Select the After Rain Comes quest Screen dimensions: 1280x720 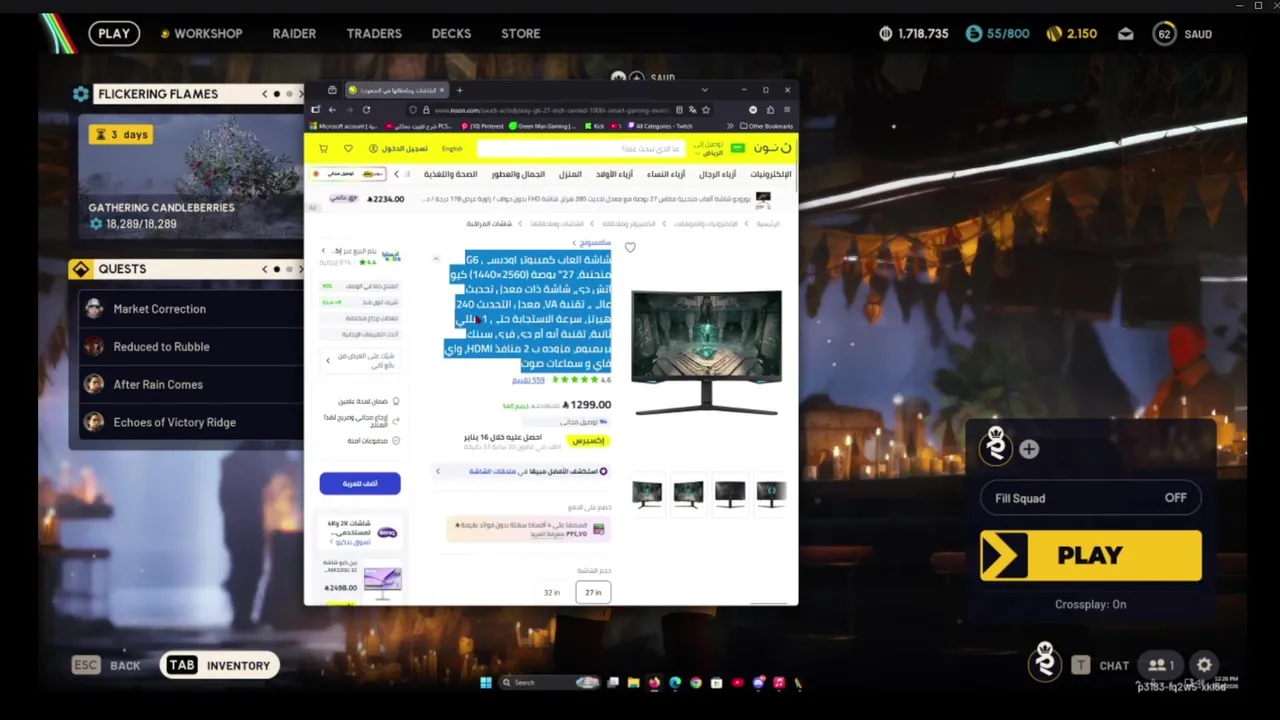pyautogui.click(x=190, y=384)
